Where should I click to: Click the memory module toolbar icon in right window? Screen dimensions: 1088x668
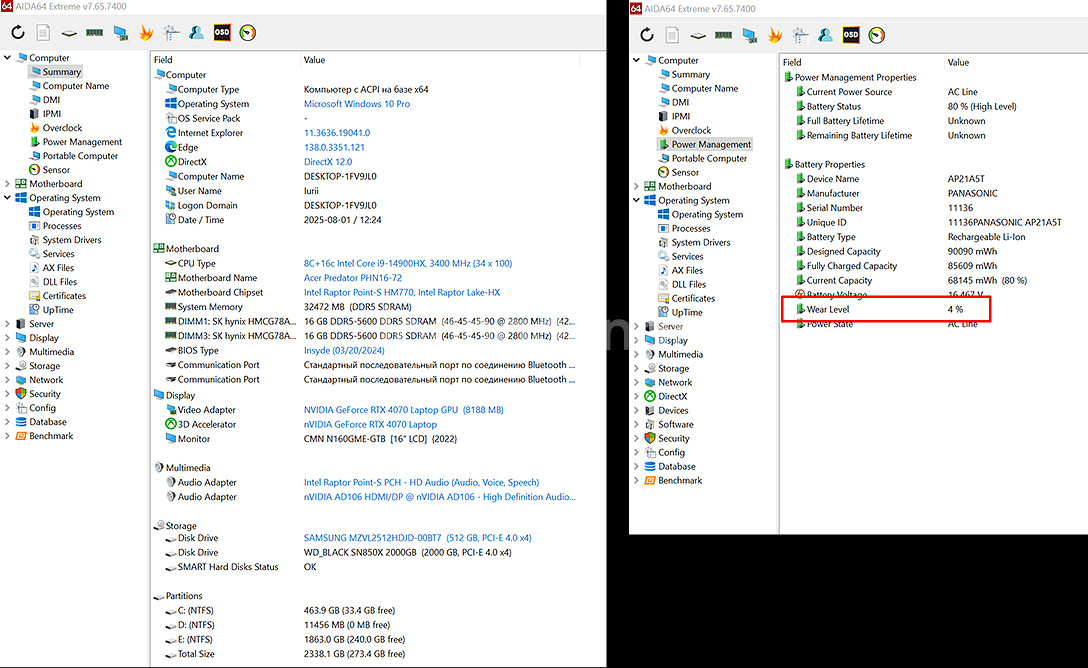(724, 35)
